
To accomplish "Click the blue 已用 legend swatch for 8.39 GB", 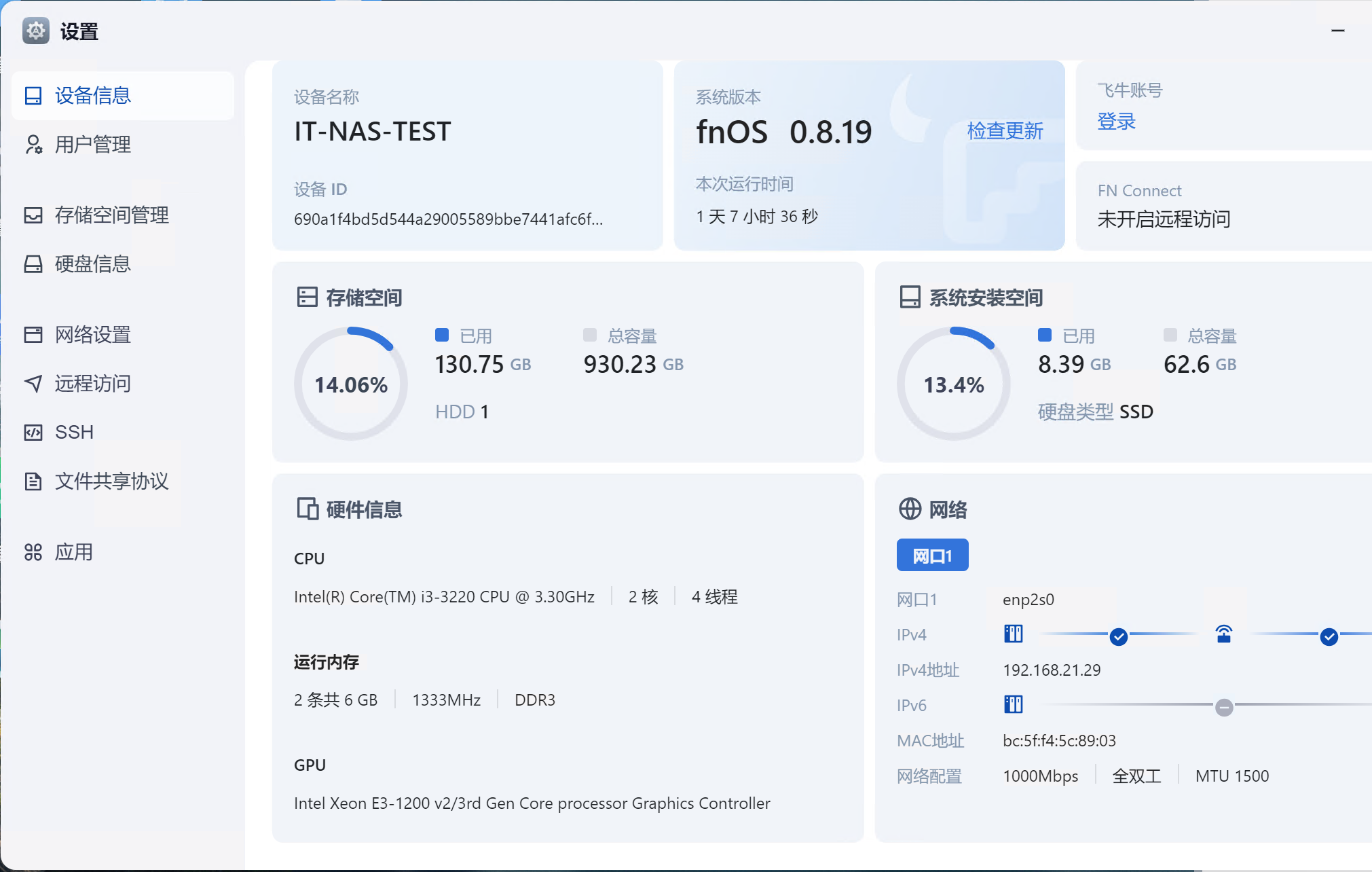I will pyautogui.click(x=1045, y=335).
